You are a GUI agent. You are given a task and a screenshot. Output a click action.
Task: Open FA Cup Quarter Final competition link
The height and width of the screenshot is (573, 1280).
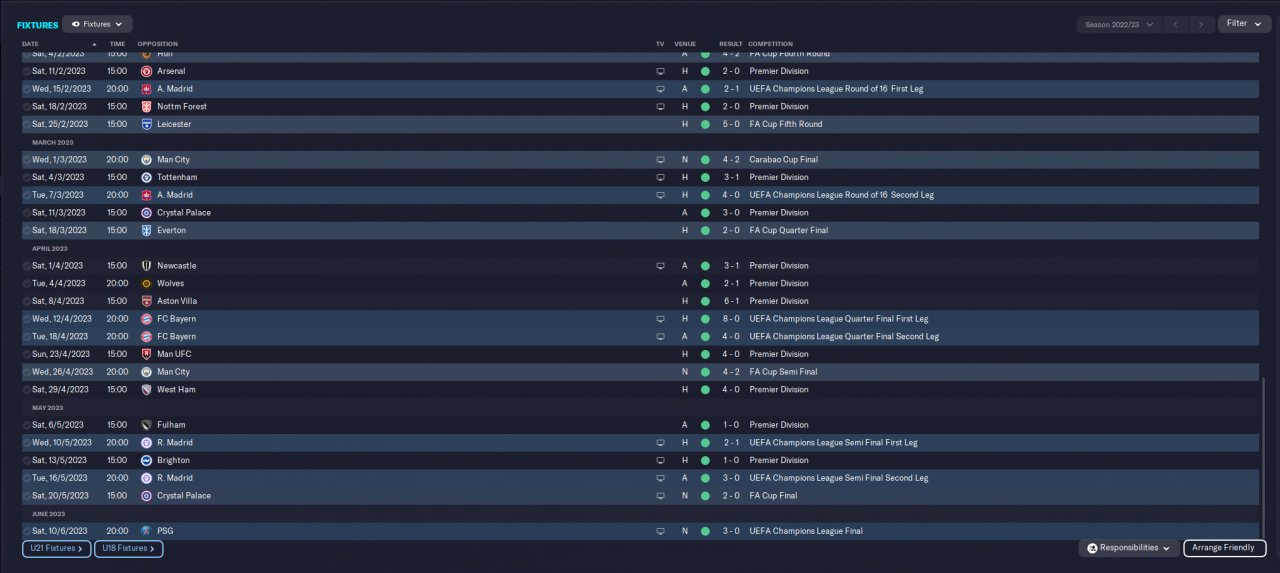click(x=788, y=230)
